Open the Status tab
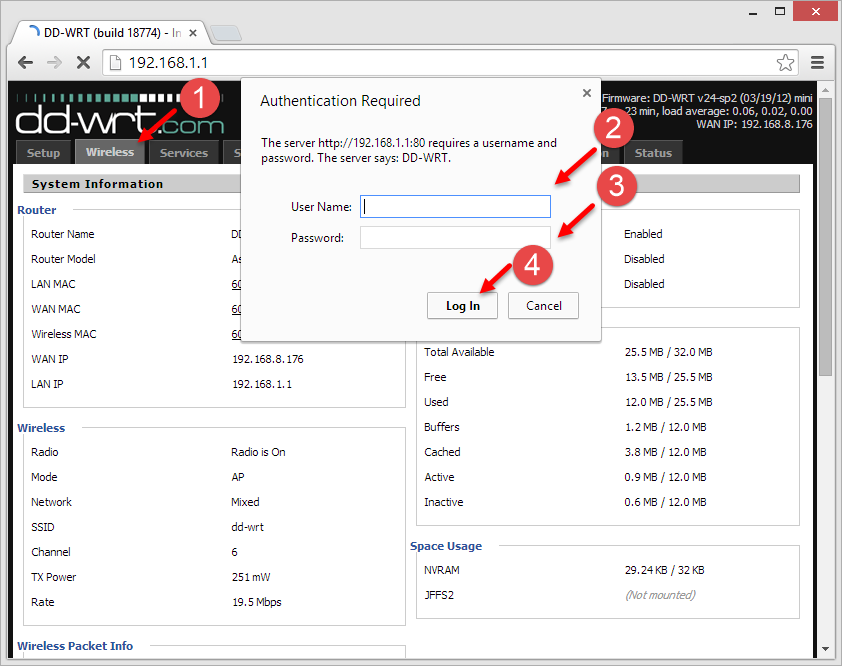The image size is (842, 666). click(x=653, y=153)
